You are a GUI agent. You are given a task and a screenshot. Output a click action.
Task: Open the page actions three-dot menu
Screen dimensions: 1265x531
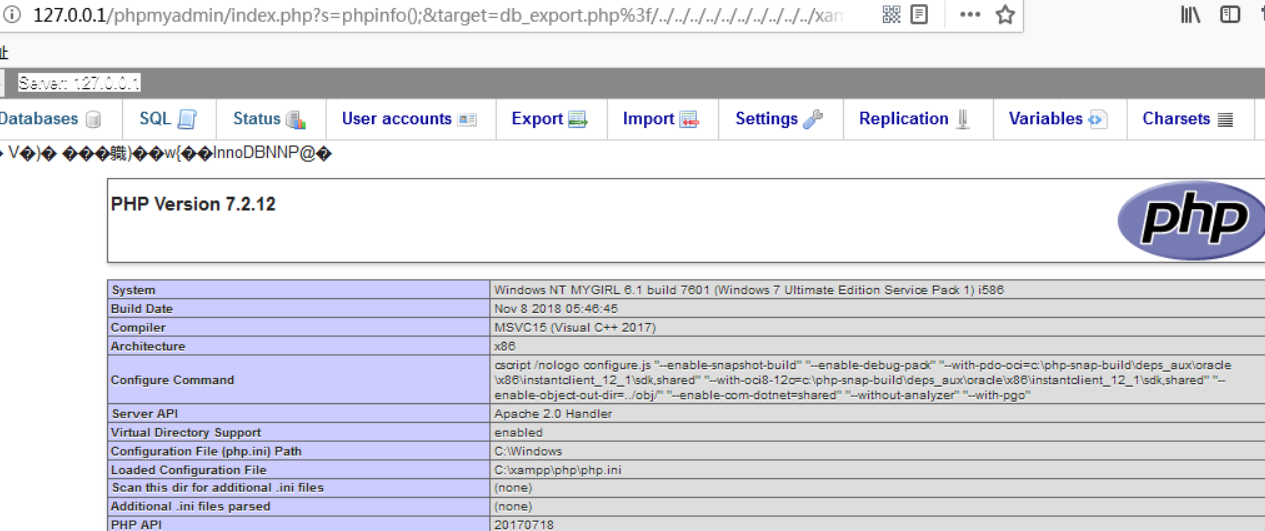point(970,15)
